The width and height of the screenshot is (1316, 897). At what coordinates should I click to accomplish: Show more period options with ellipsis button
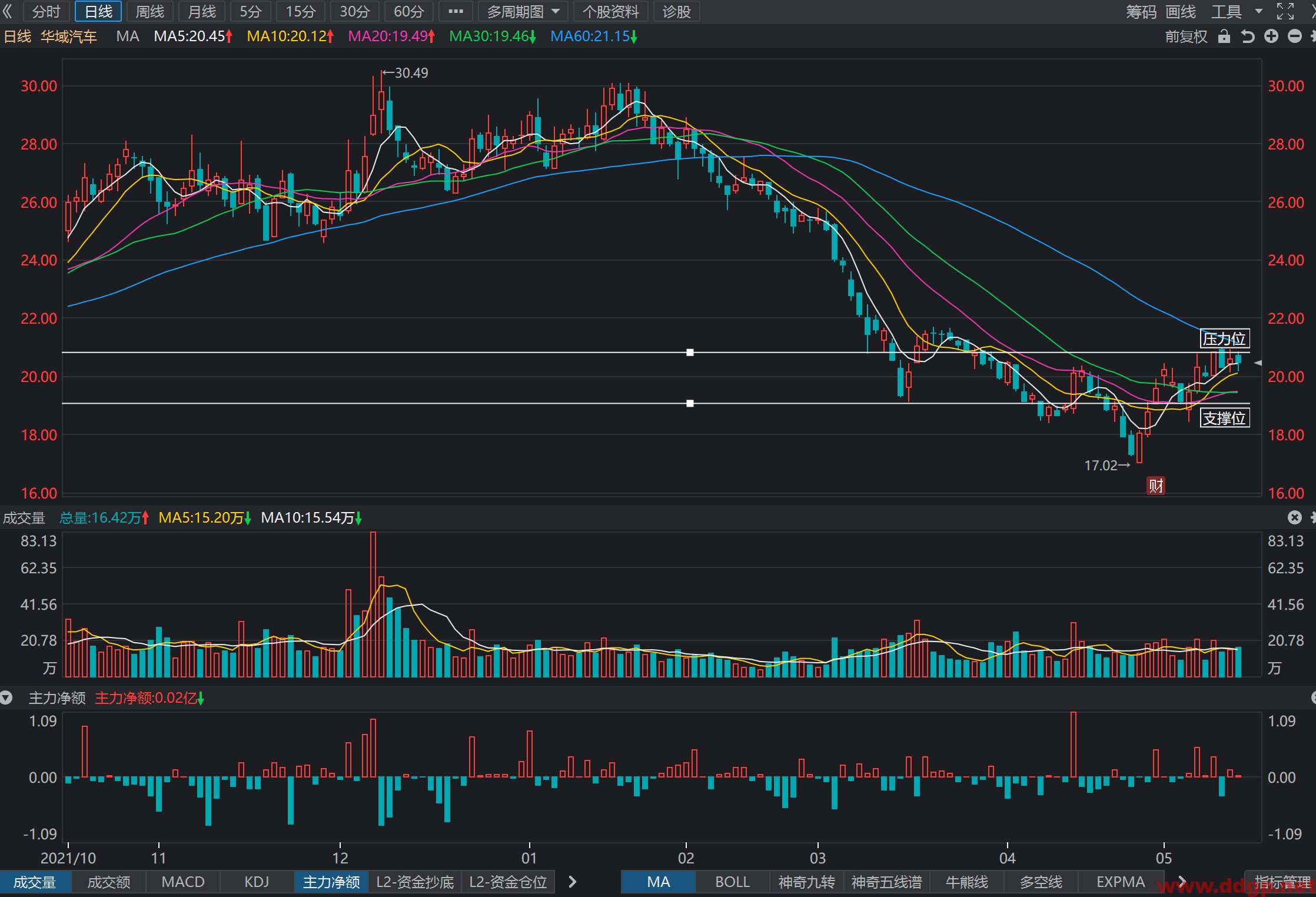tap(456, 11)
